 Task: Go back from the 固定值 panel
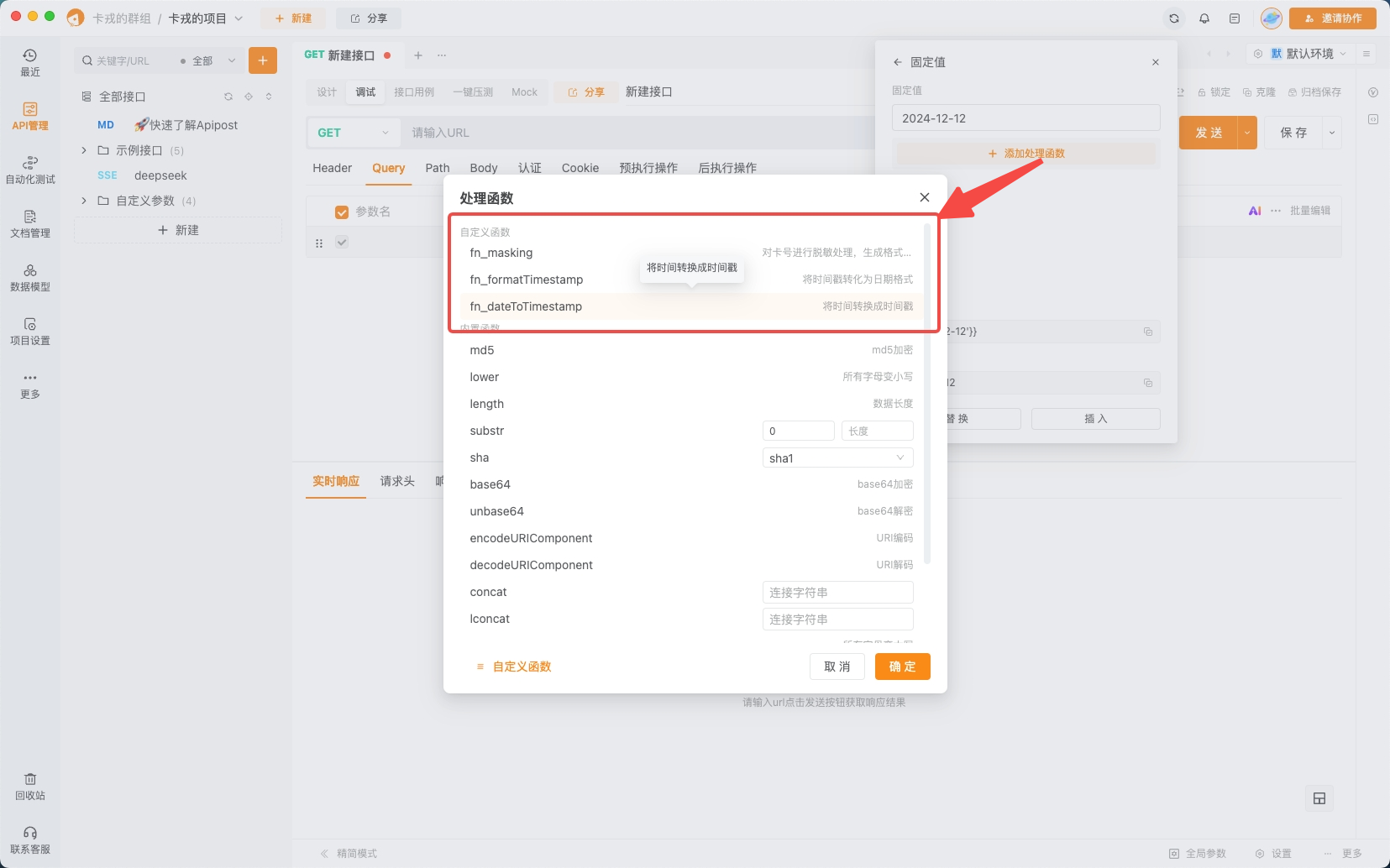(x=898, y=62)
